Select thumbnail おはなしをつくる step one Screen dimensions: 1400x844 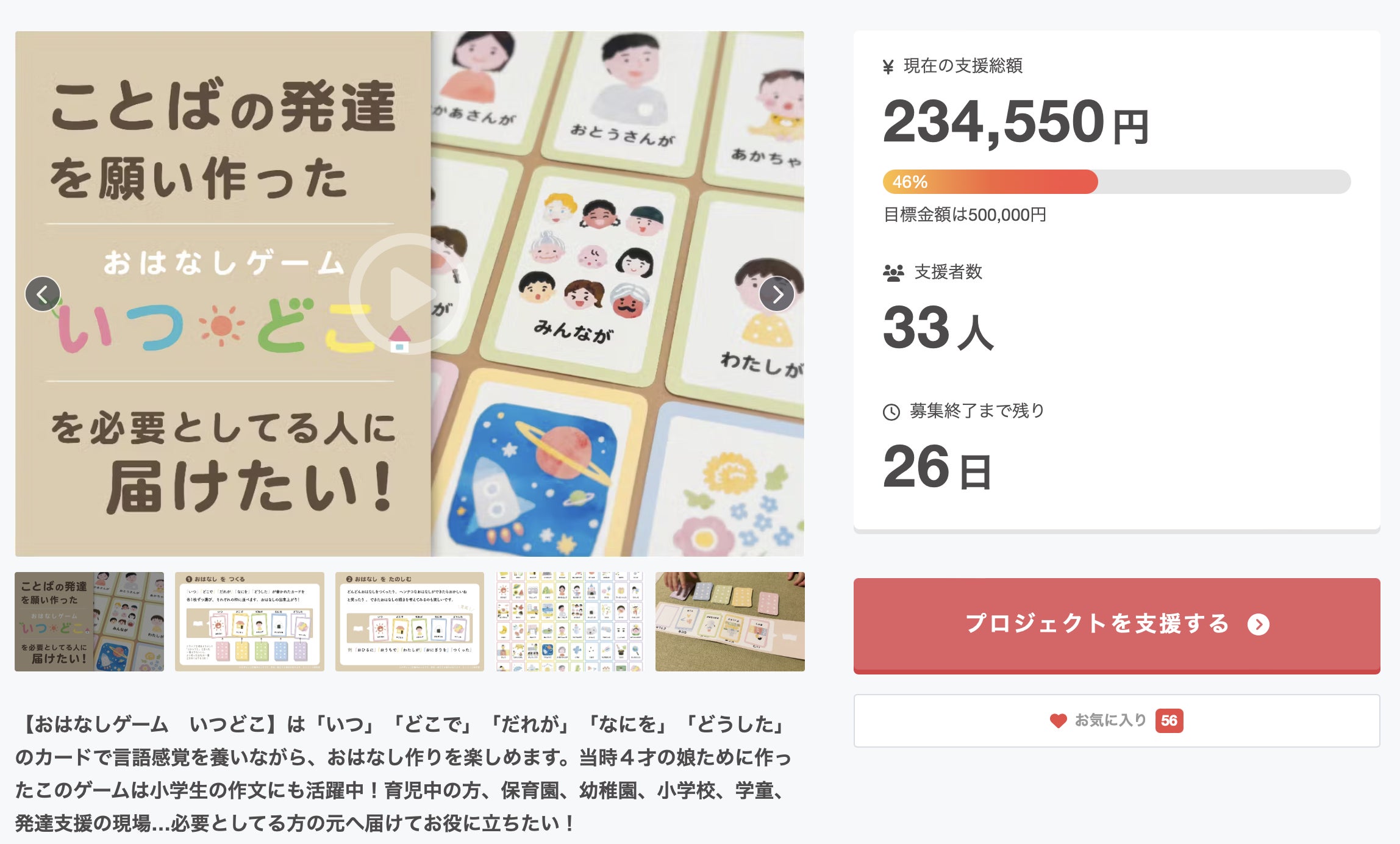249,621
